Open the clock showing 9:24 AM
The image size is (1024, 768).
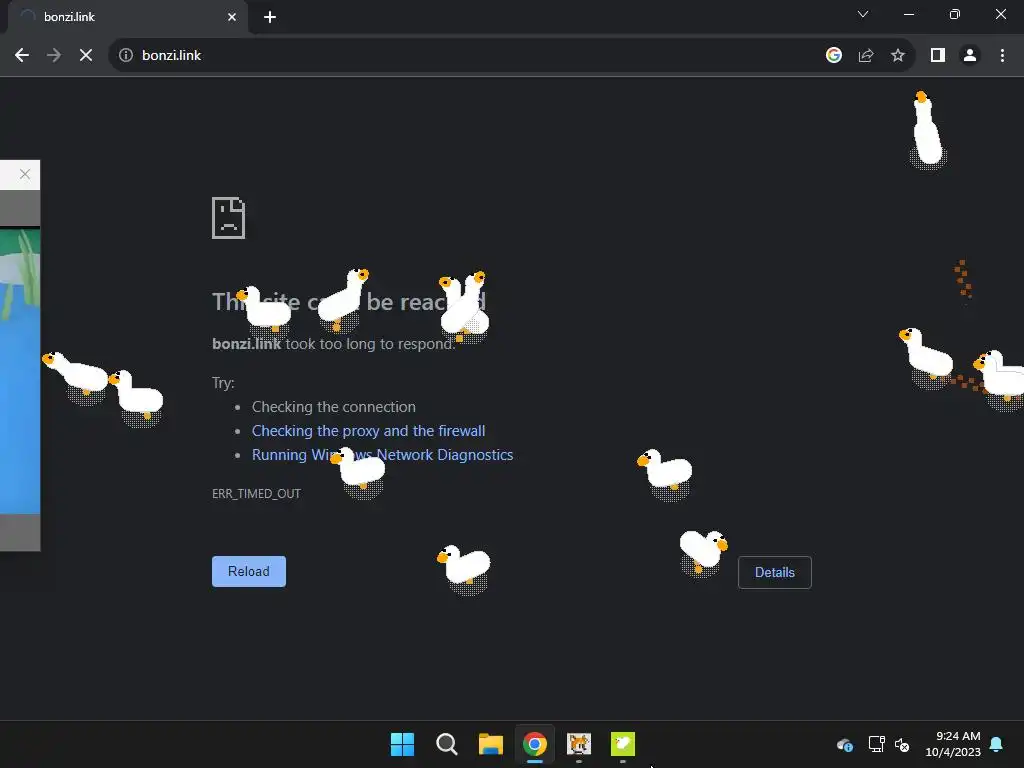(953, 744)
